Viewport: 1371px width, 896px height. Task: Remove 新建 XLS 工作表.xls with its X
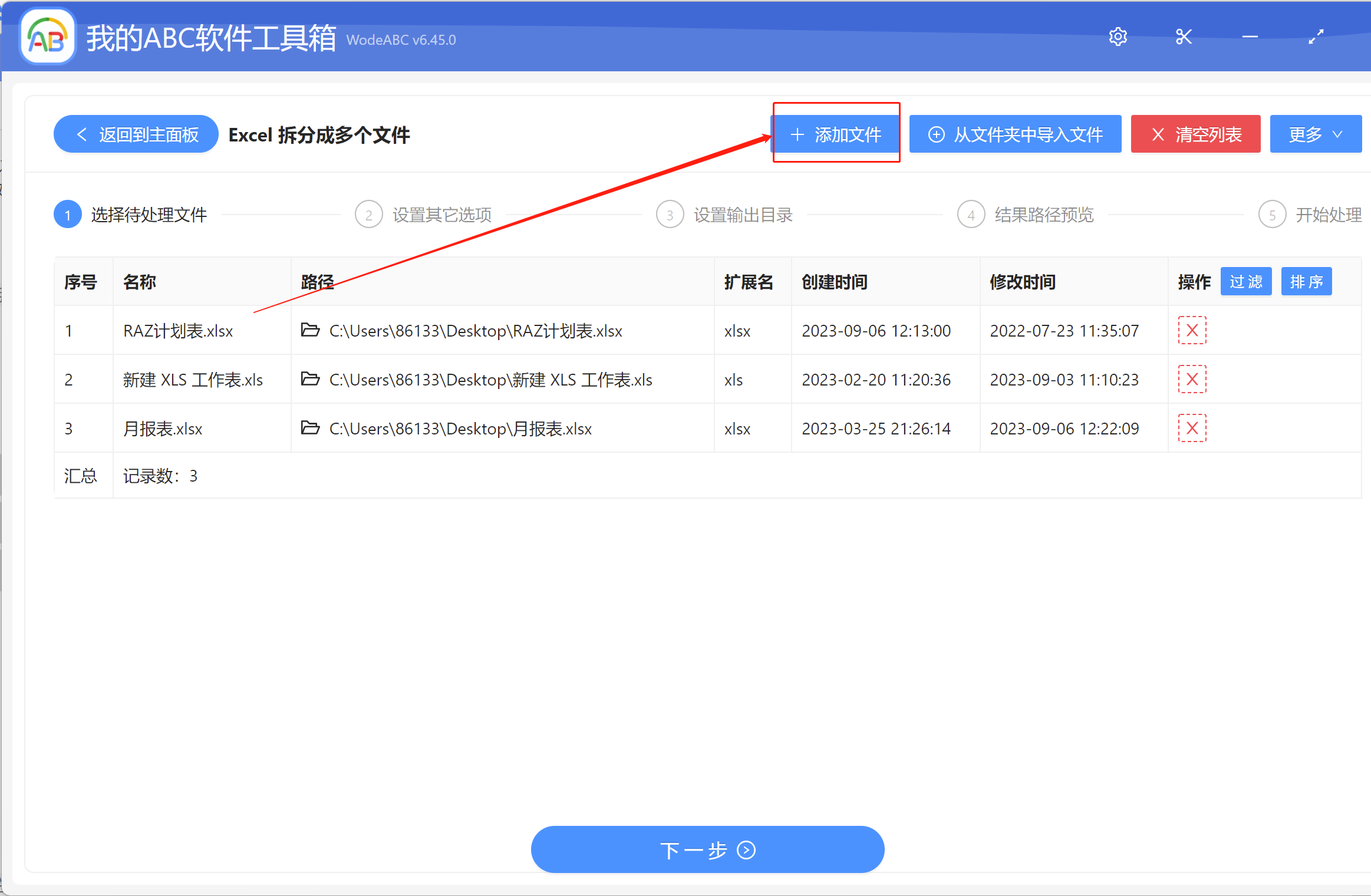(x=1191, y=379)
